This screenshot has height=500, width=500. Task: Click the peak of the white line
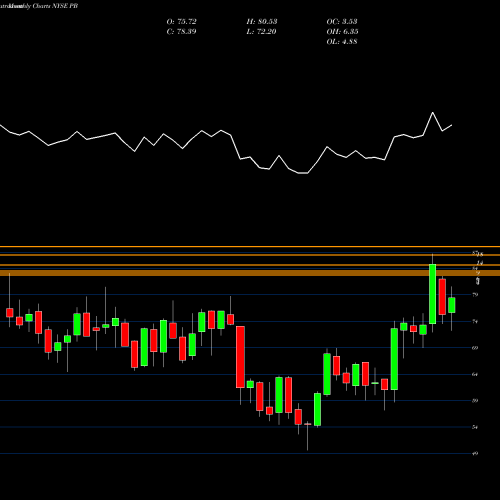pos(433,113)
